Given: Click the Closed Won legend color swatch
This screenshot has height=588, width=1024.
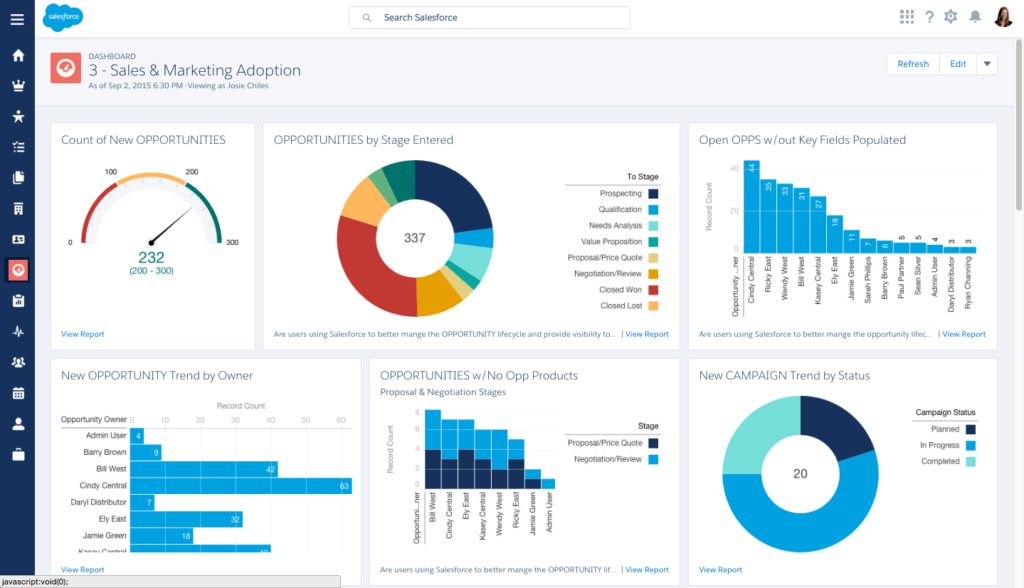Looking at the screenshot, I should click(x=653, y=290).
